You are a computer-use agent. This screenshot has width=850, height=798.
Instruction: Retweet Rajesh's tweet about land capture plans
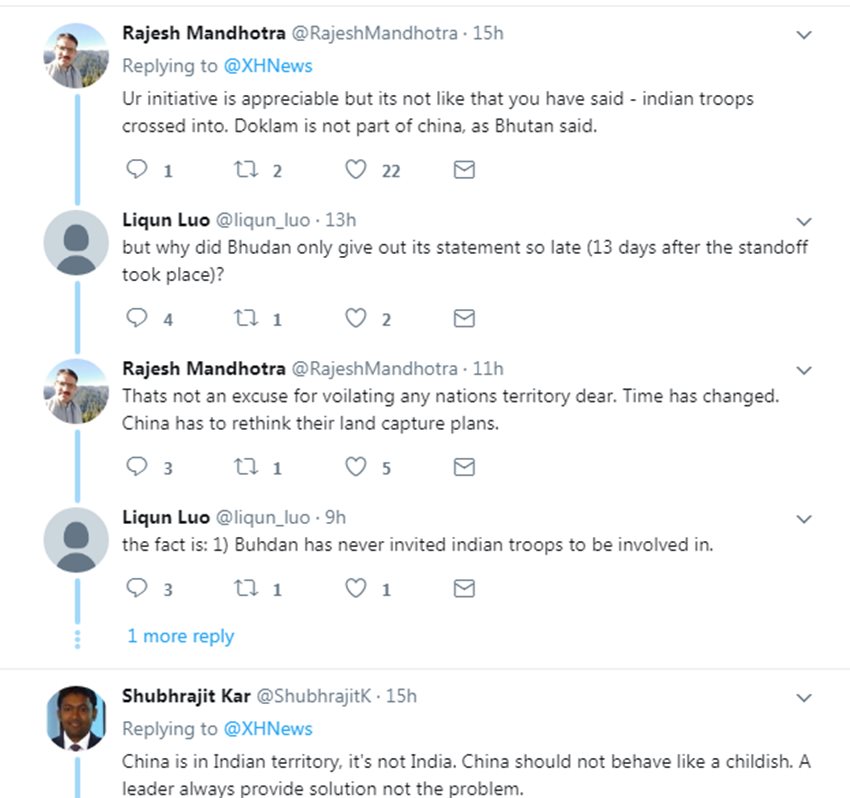[x=246, y=467]
